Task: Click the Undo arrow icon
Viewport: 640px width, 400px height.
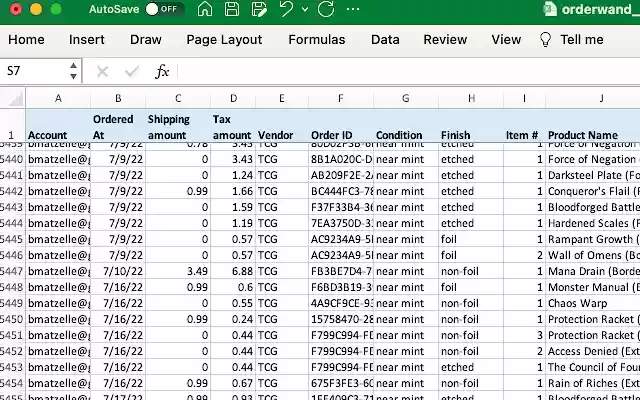Action: 285,9
